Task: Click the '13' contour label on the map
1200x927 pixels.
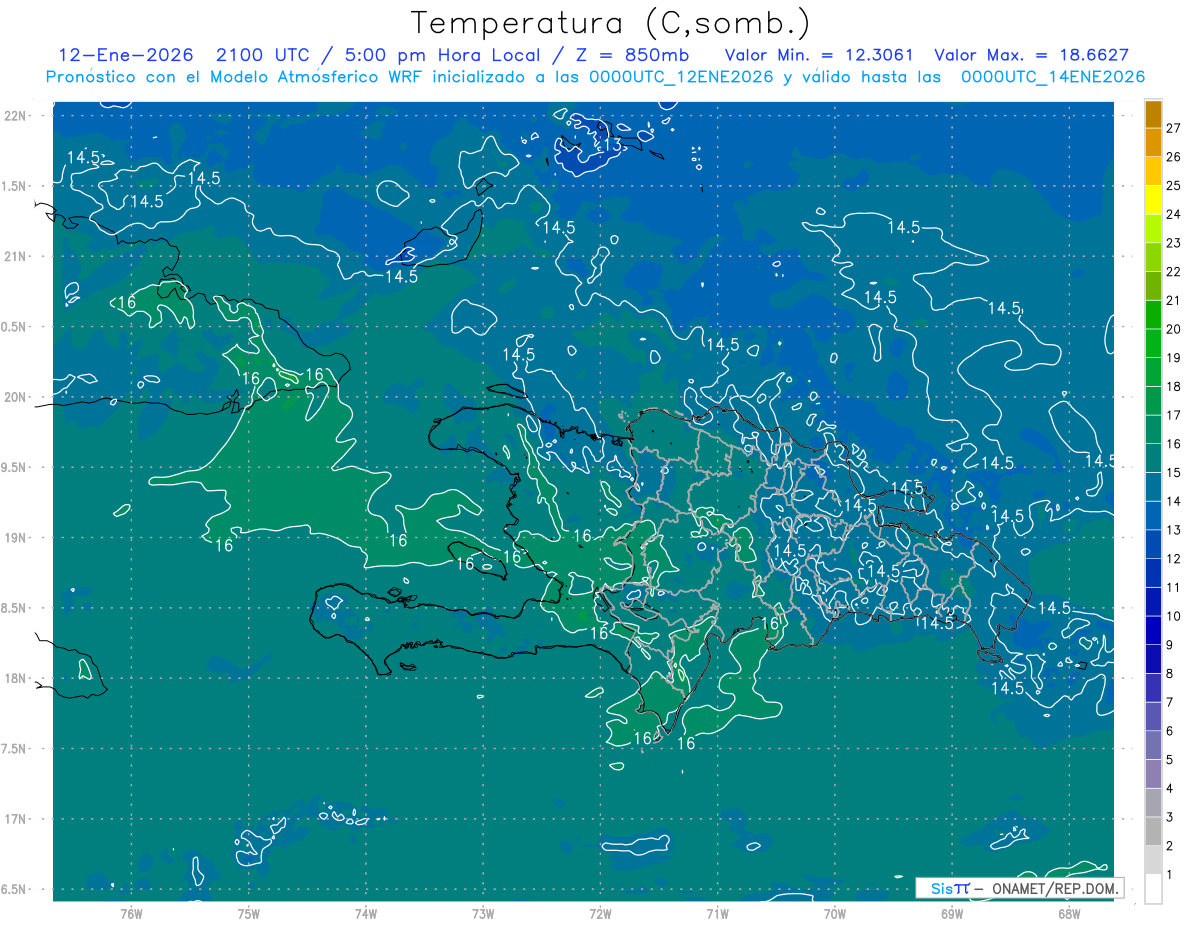Action: click(612, 145)
